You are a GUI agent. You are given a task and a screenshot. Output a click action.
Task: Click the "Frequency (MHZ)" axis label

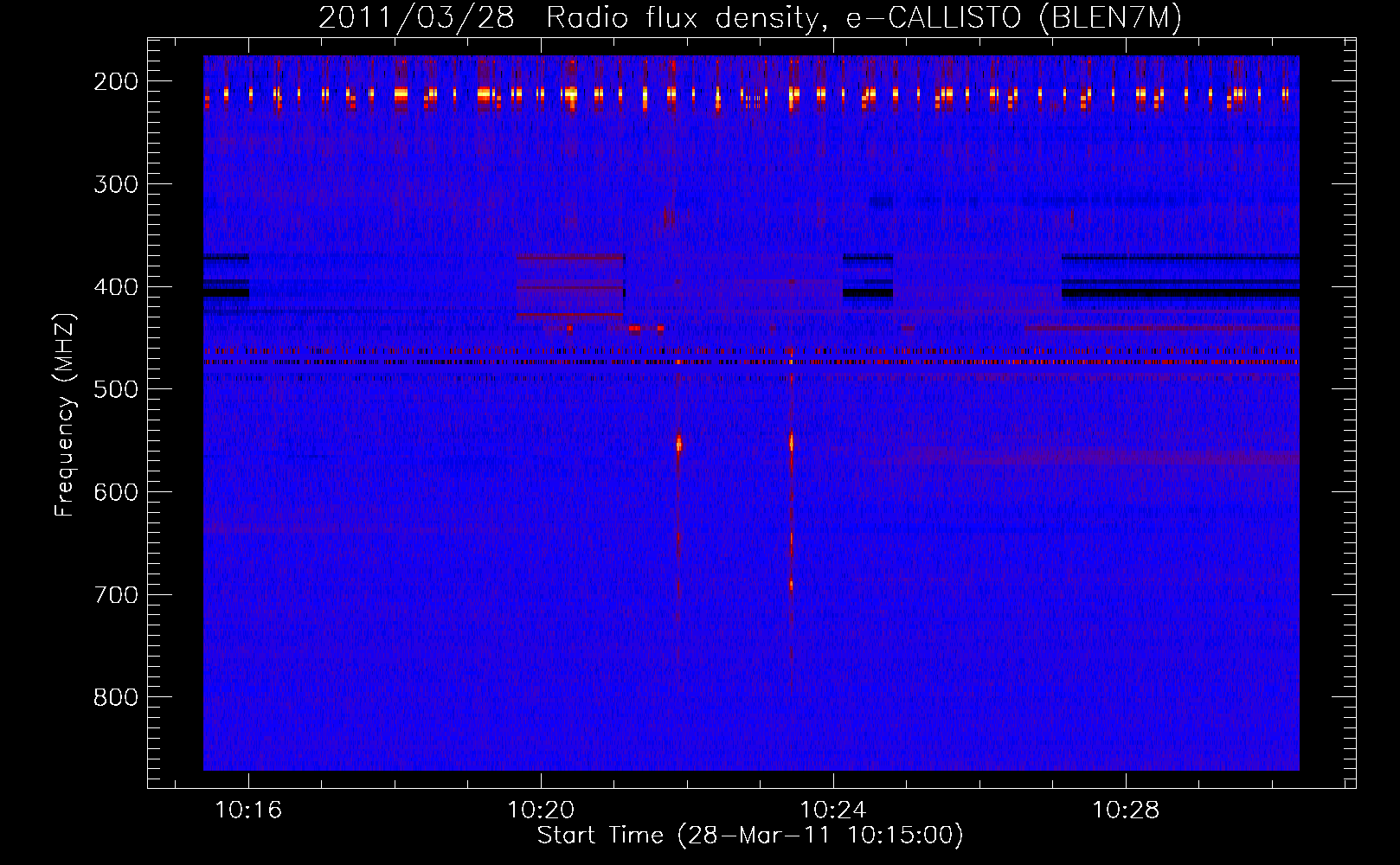click(x=65, y=415)
